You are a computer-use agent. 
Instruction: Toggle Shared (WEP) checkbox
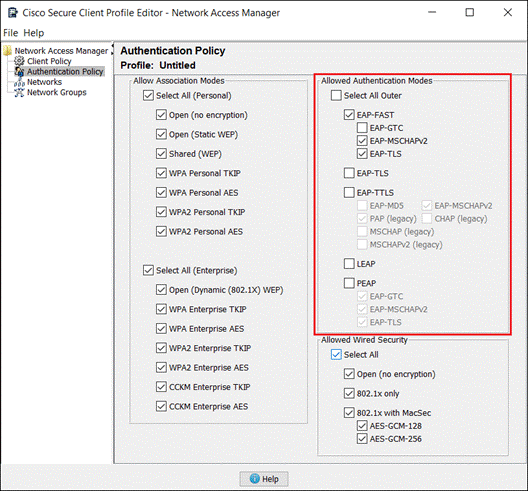(161, 154)
